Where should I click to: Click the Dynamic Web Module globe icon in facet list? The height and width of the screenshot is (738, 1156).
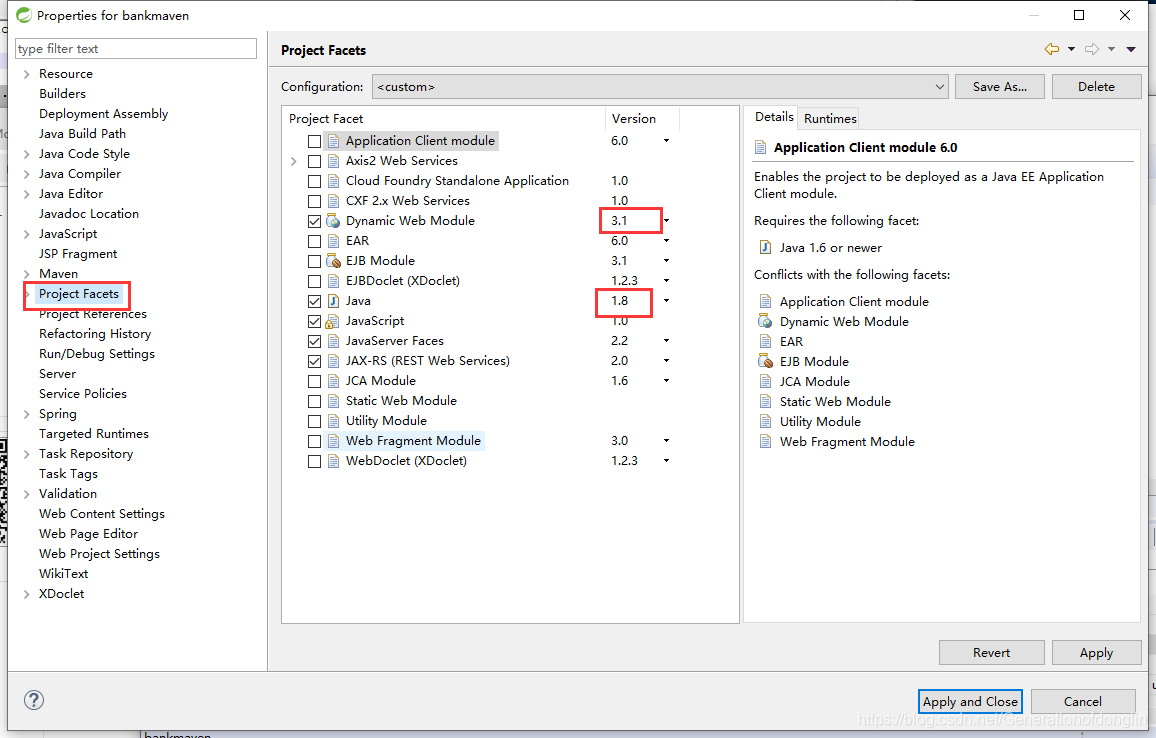(333, 221)
